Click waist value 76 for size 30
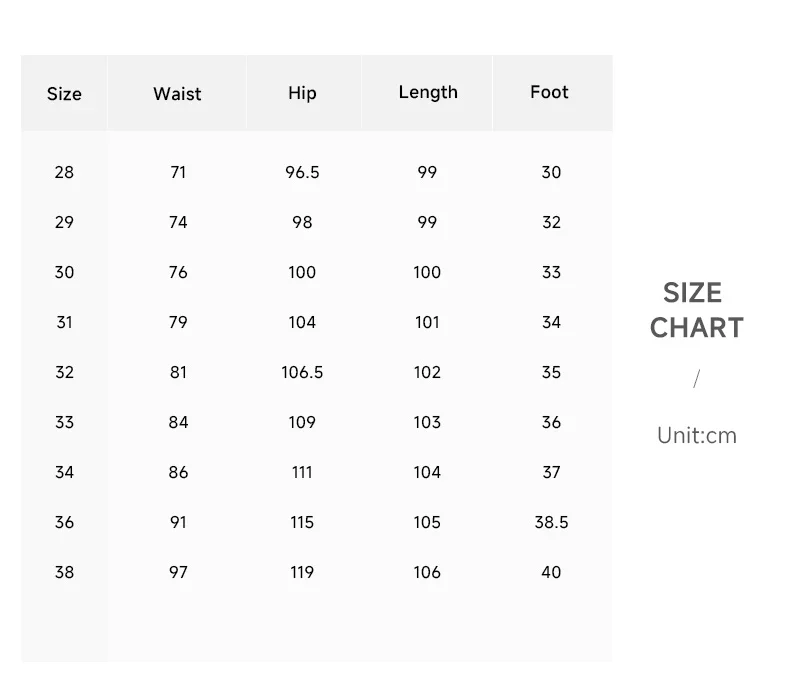The image size is (790, 691). pos(178,272)
